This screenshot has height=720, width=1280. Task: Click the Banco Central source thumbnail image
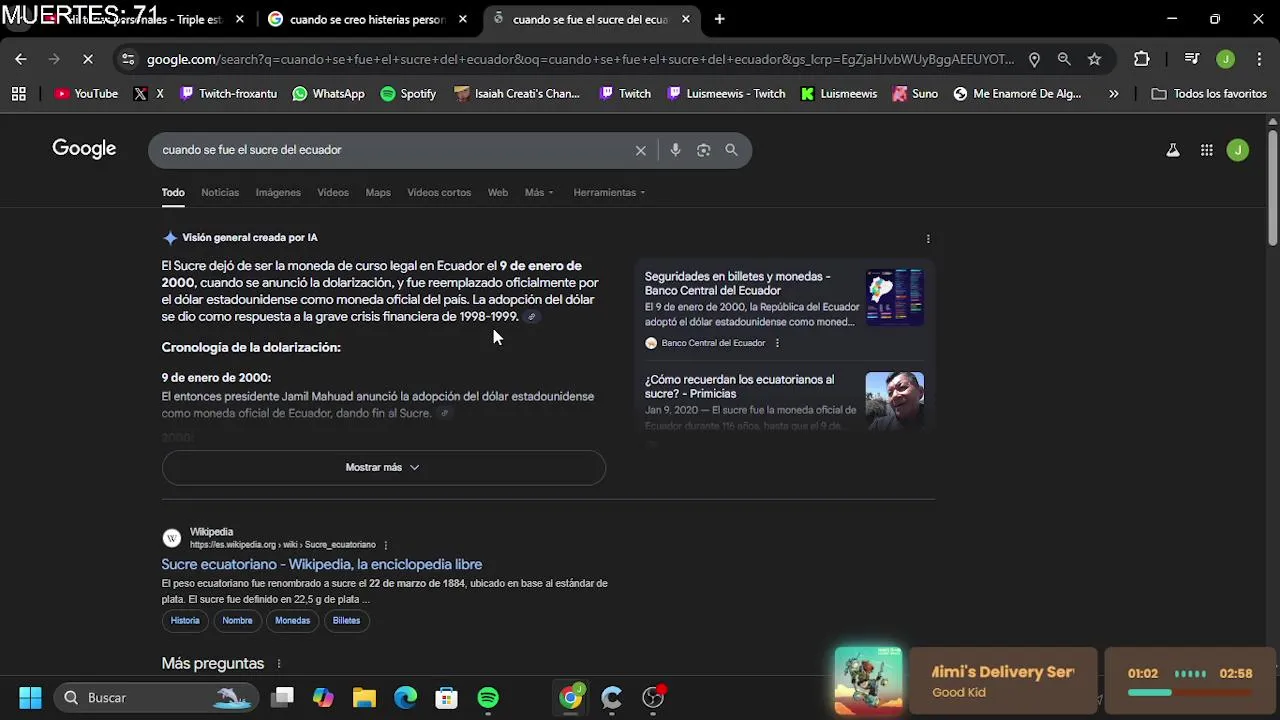click(x=895, y=297)
